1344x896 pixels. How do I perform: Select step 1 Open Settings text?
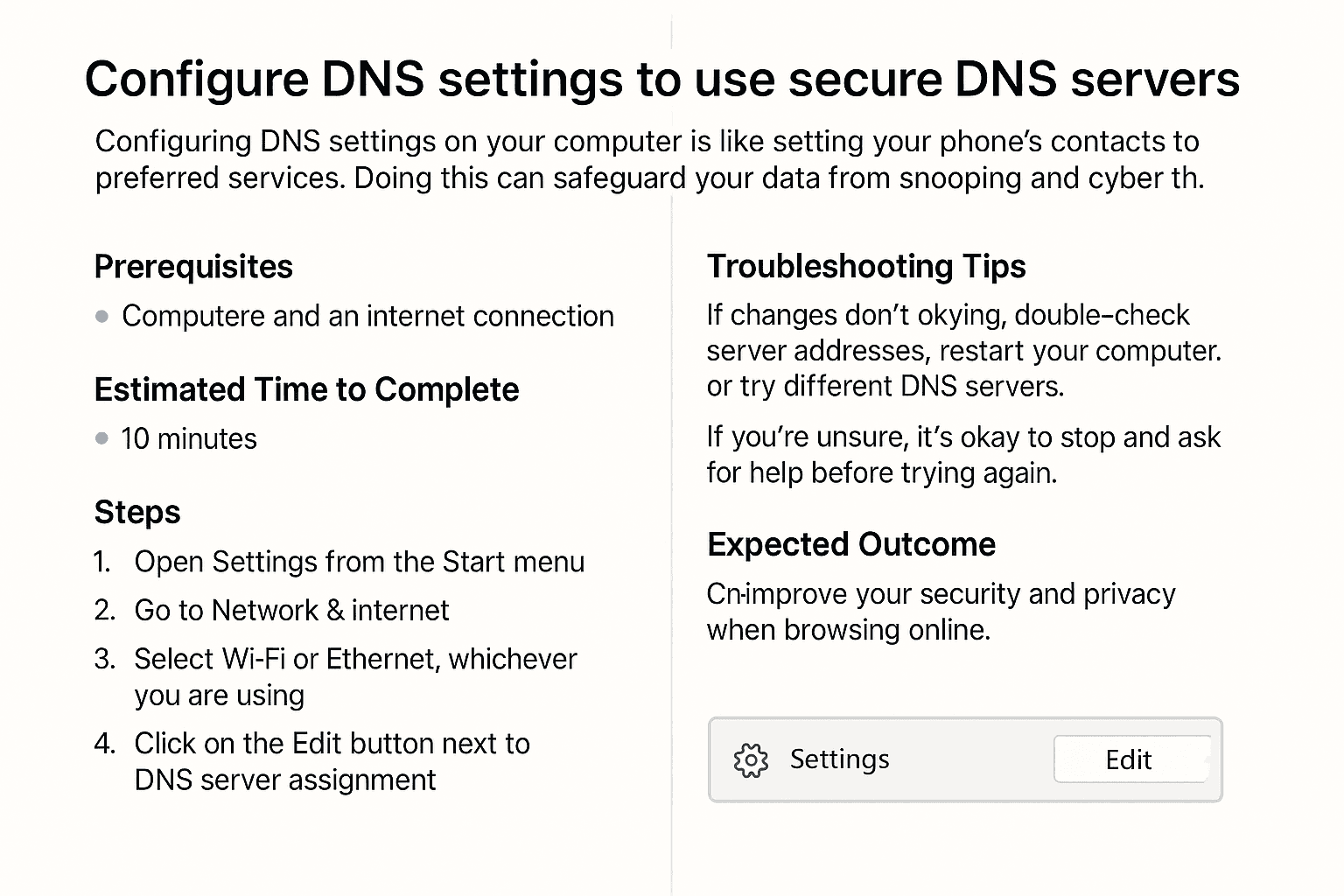tap(359, 562)
